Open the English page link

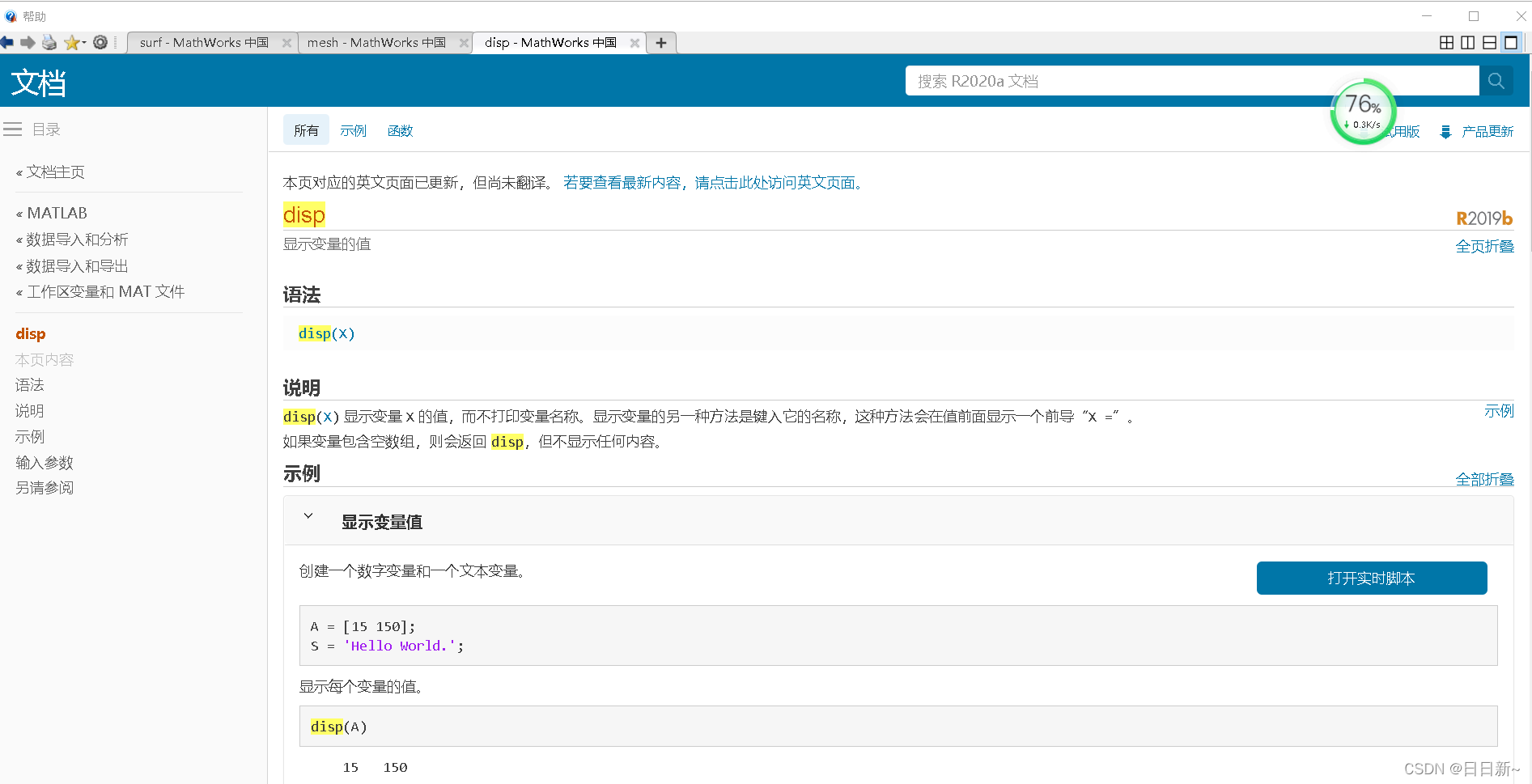click(712, 183)
